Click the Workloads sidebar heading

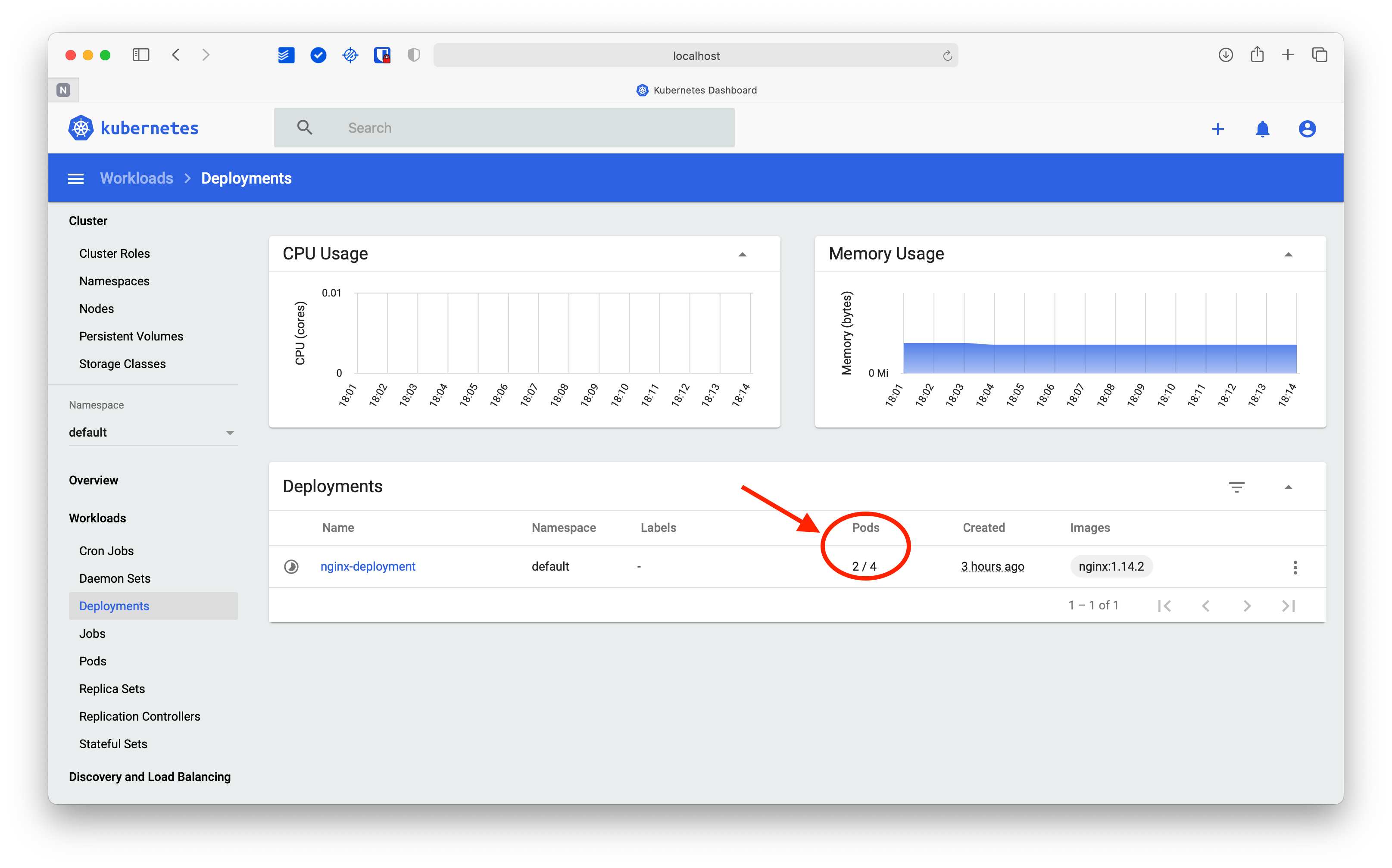(97, 518)
